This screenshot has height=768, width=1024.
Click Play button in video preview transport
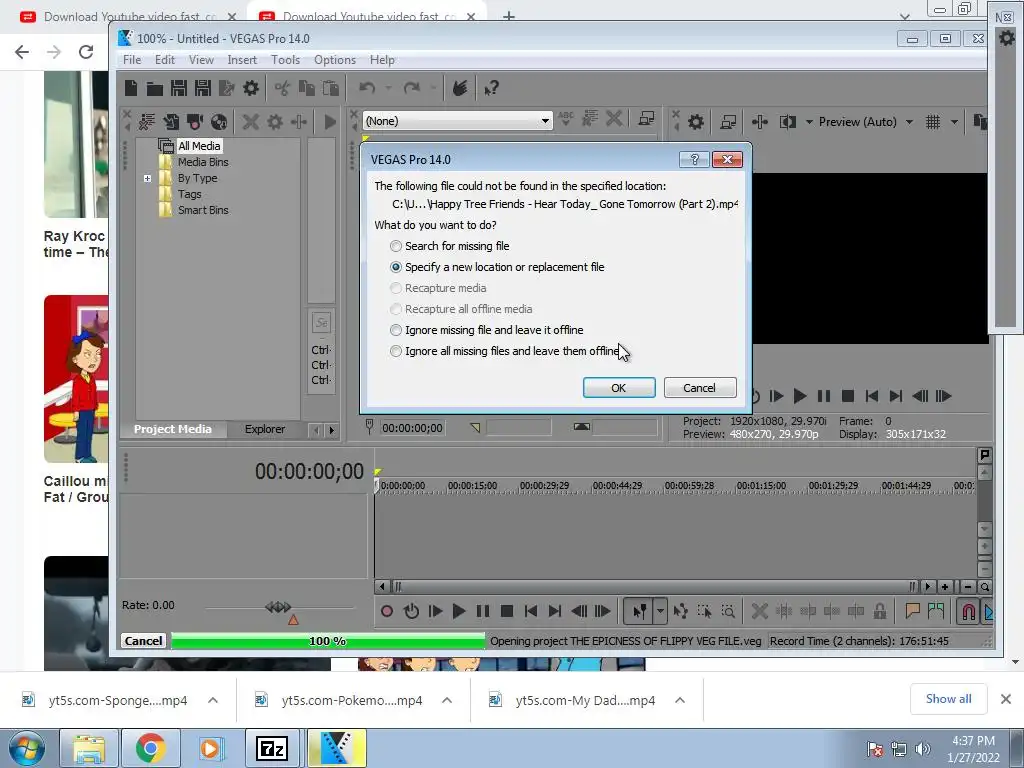[x=800, y=396]
